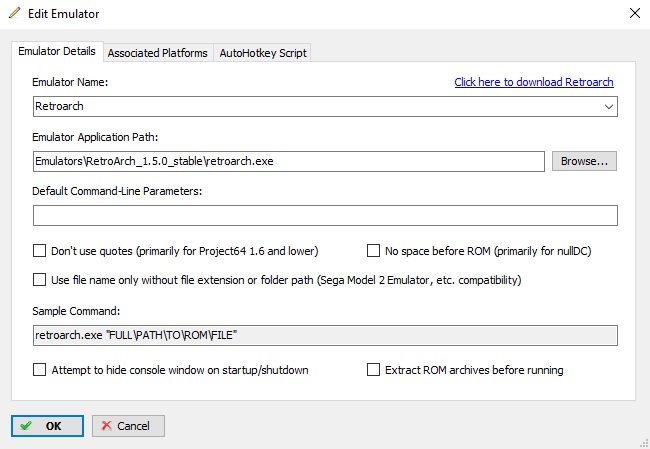Click the 'Edit Emulator' title text
The width and height of the screenshot is (650, 449).
[63, 14]
